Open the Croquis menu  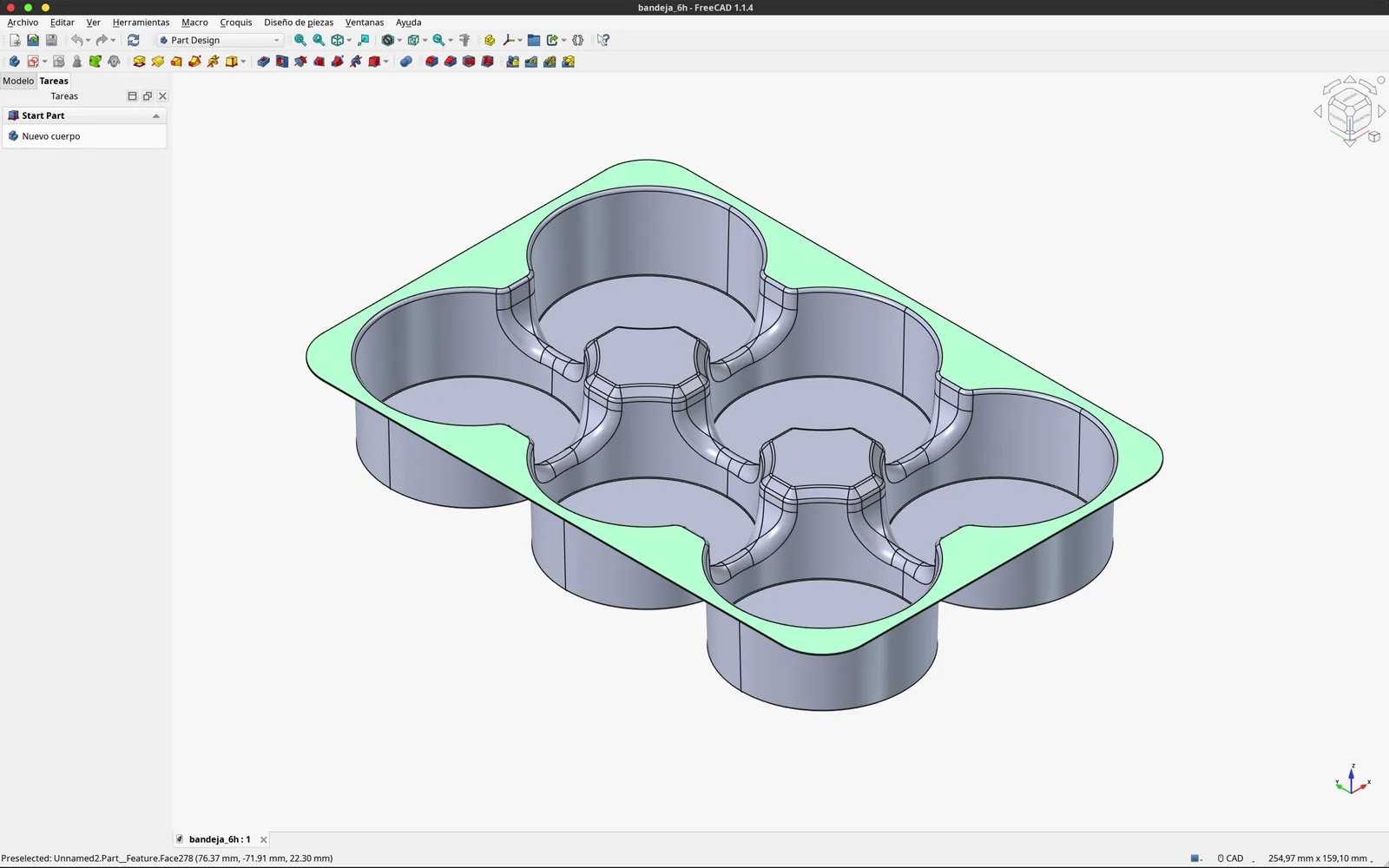[x=236, y=23]
